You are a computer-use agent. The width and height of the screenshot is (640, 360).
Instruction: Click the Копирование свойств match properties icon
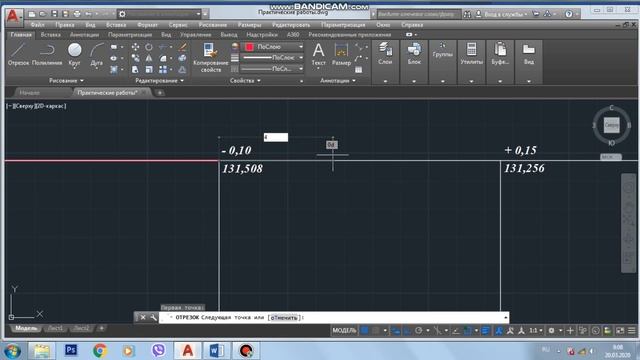(x=211, y=57)
